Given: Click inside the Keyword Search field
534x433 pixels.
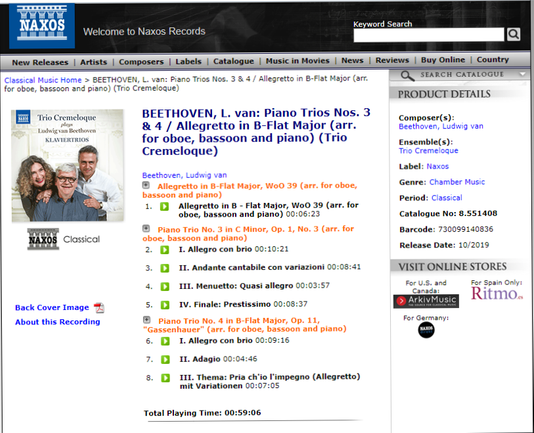Looking at the screenshot, I should click(429, 35).
